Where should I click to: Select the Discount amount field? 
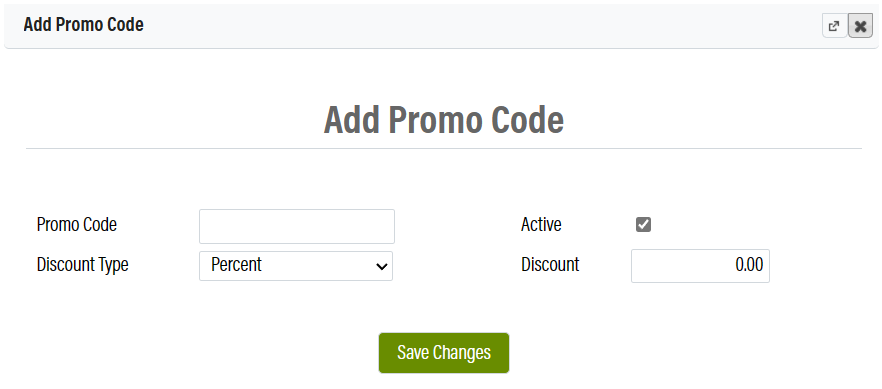pyautogui.click(x=700, y=265)
